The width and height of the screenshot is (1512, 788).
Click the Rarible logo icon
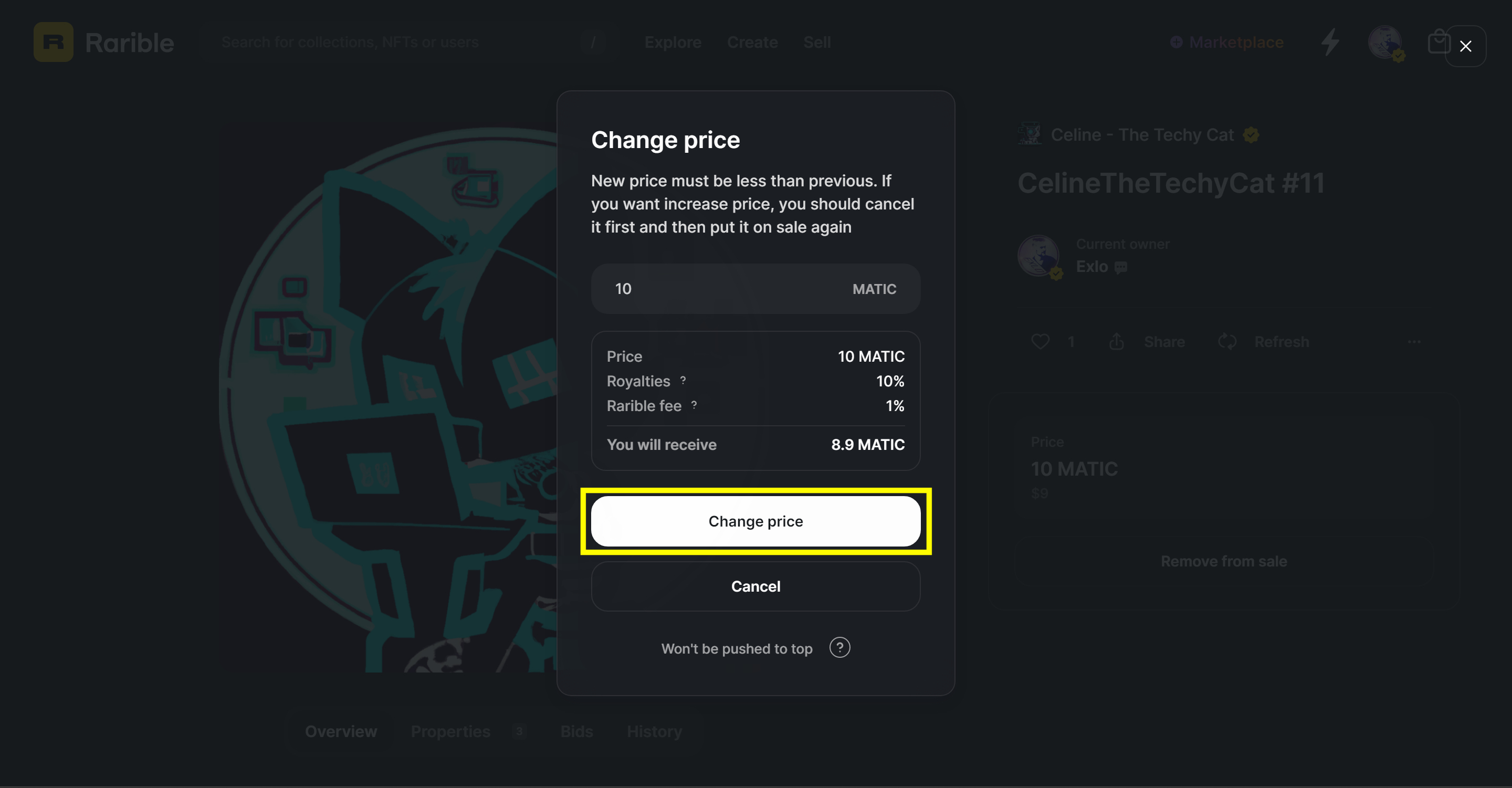[x=53, y=42]
